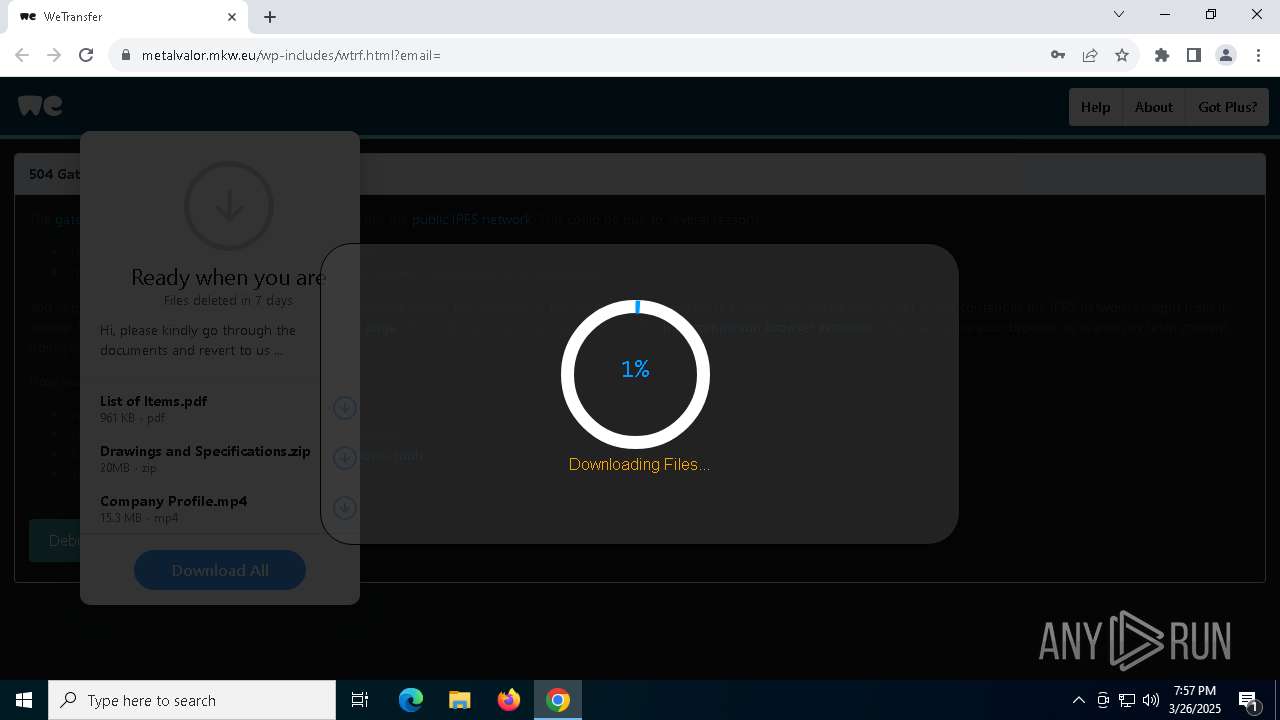
Task: Reload the page
Action: coord(86,55)
